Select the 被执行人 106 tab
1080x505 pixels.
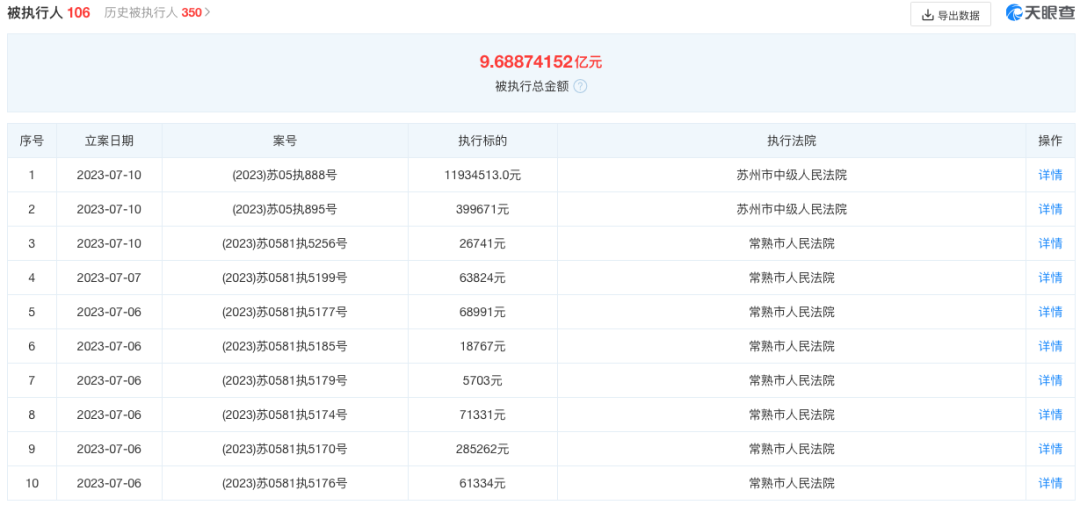coord(48,13)
